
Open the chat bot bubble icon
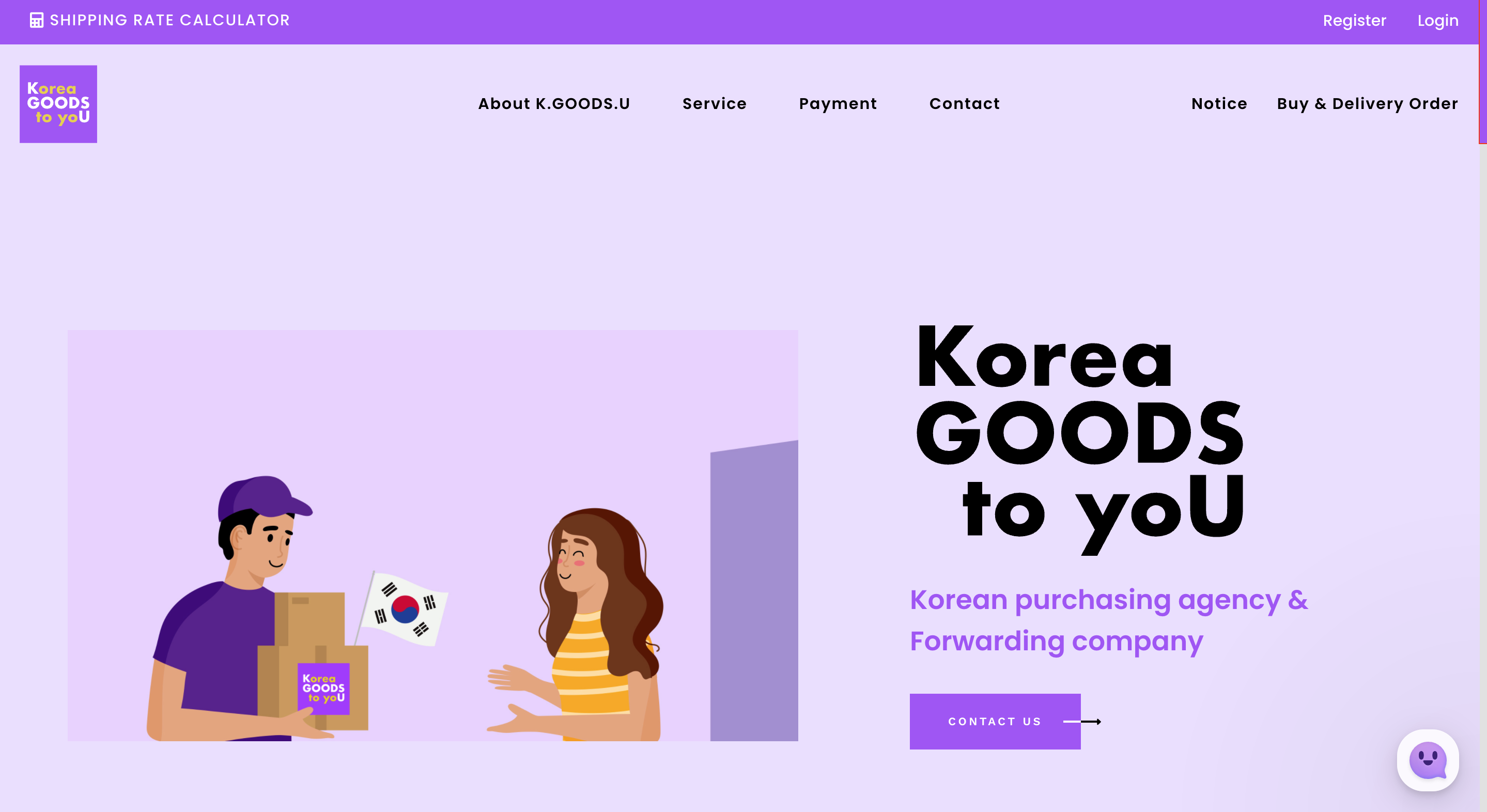point(1428,760)
